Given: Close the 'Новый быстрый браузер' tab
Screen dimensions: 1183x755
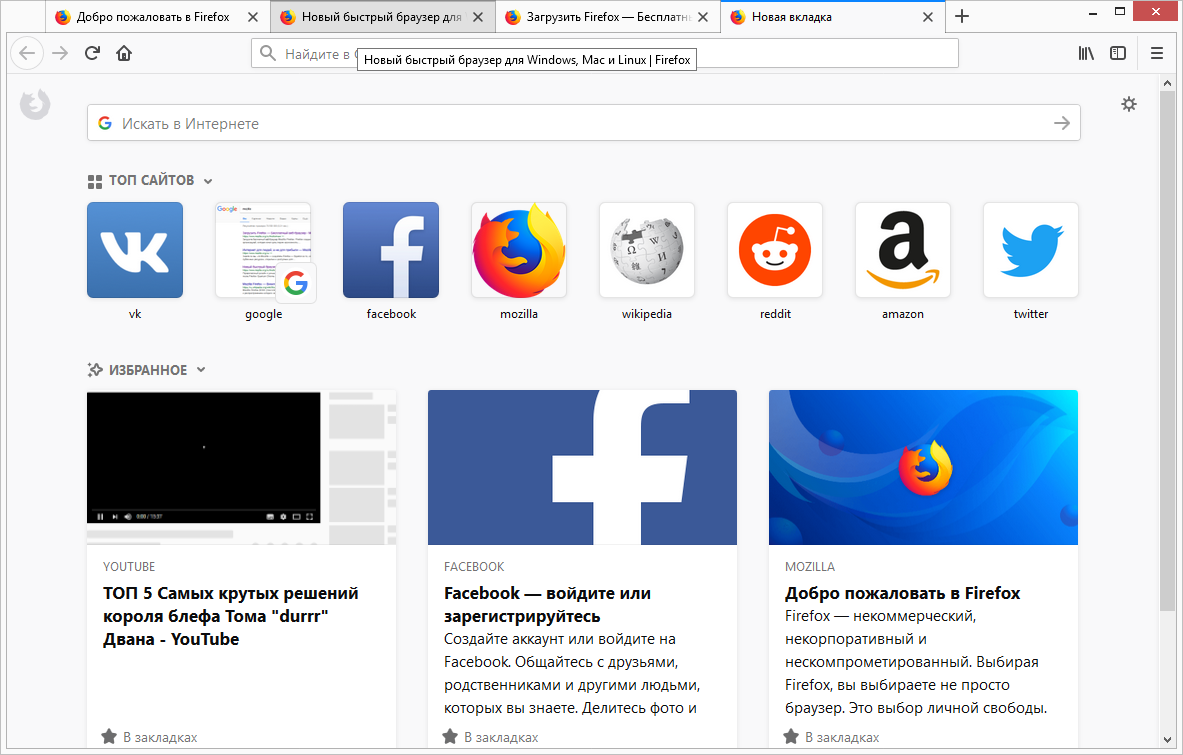Looking at the screenshot, I should pos(478,17).
